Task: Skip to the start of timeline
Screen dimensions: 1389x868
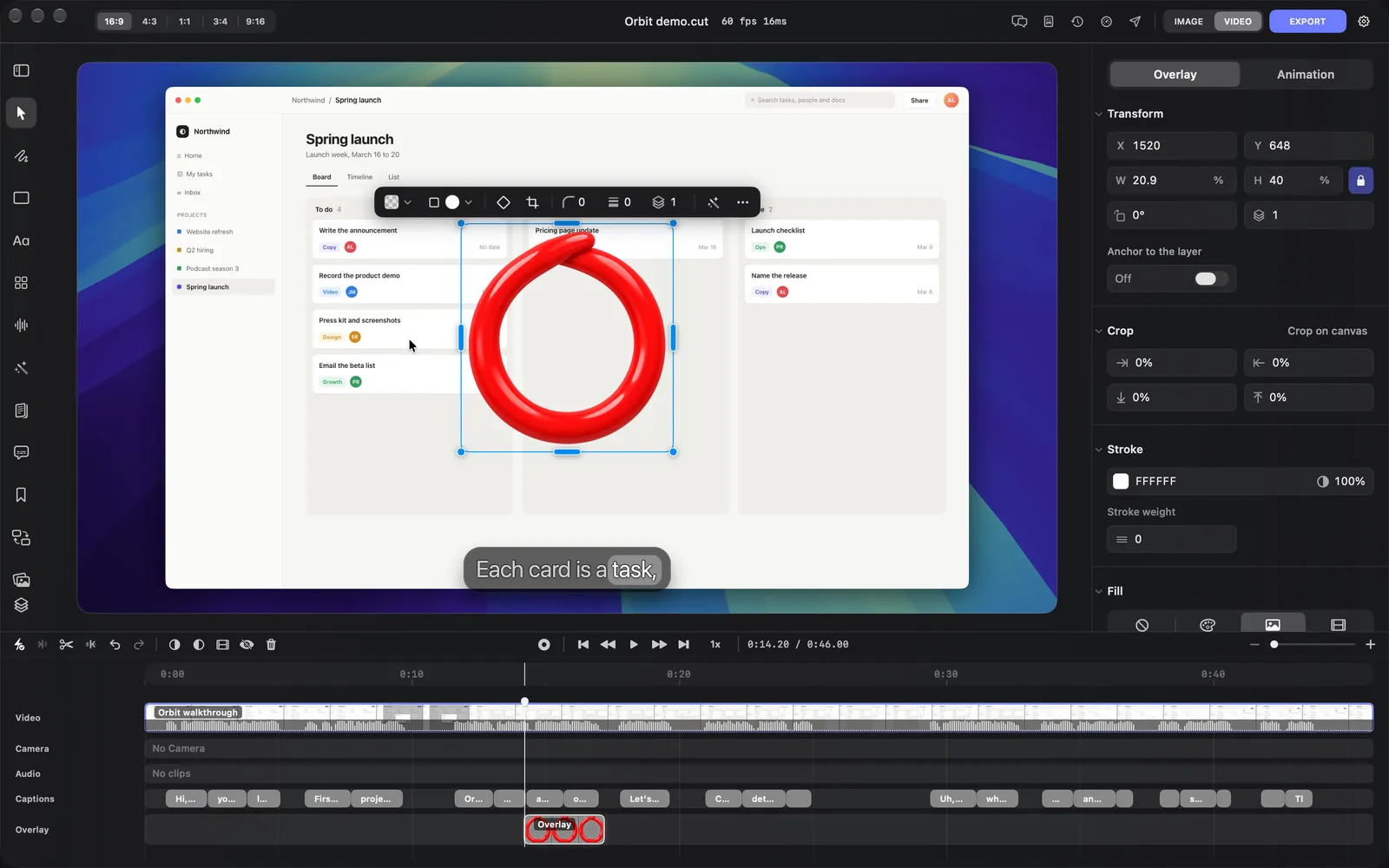Action: click(x=583, y=644)
